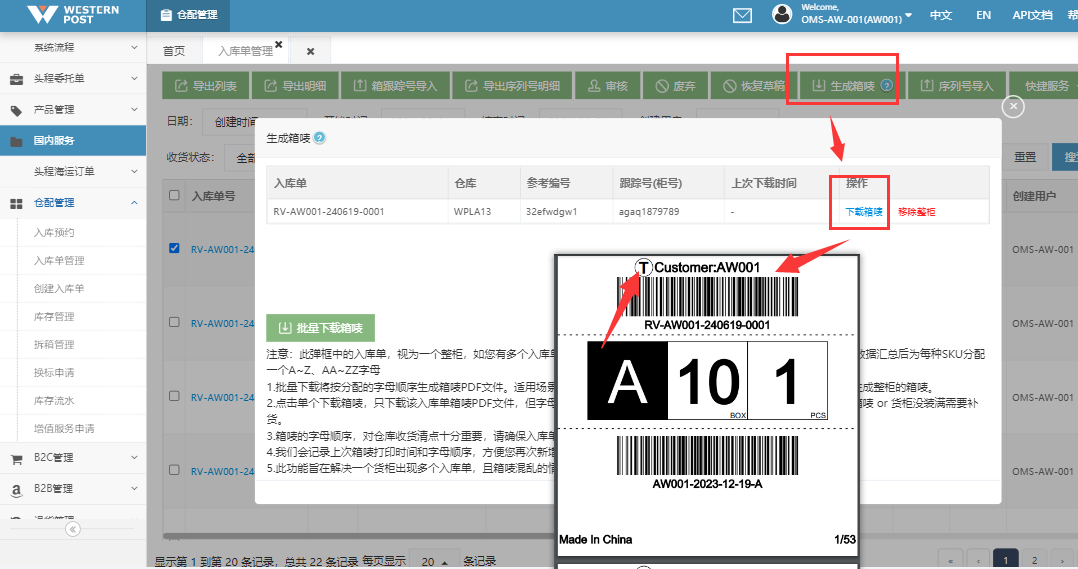This screenshot has height=569, width=1078.
Task: Close all tabs with the X button
Action: point(310,52)
